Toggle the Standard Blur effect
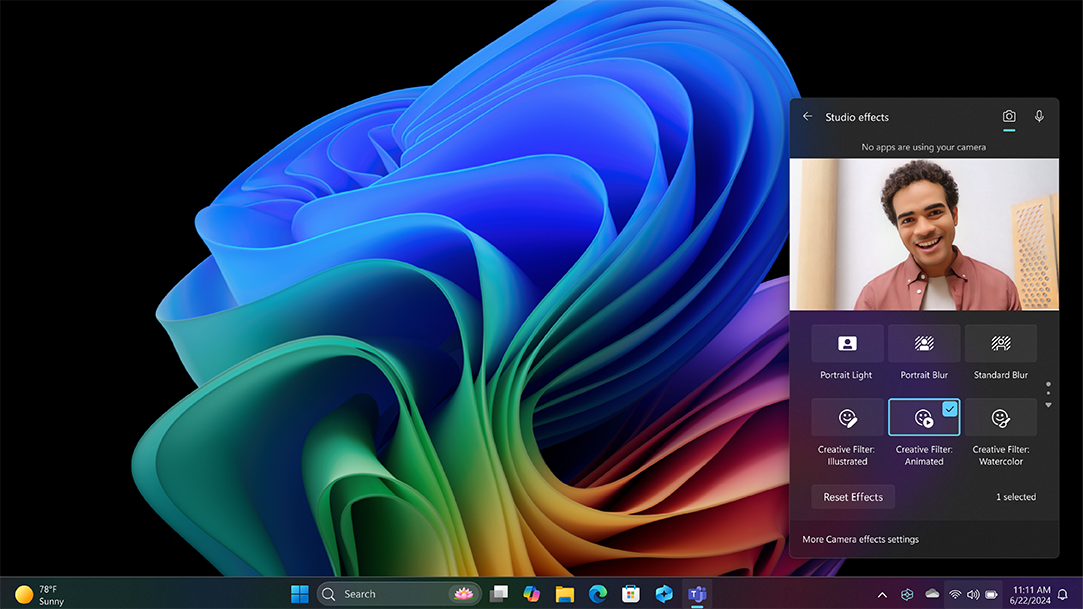Image resolution: width=1083 pixels, height=609 pixels. (x=1000, y=343)
